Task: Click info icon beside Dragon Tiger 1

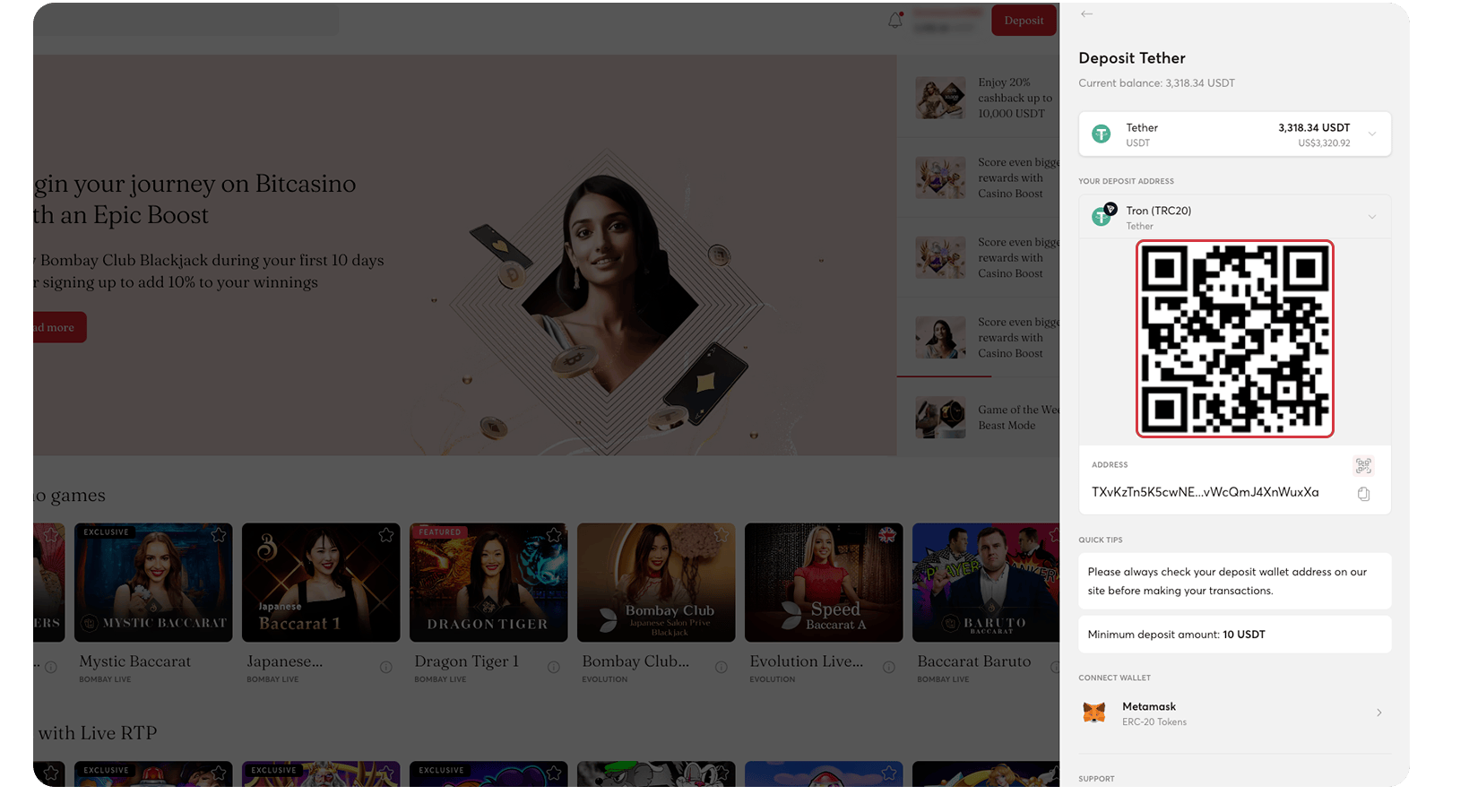Action: pyautogui.click(x=554, y=667)
